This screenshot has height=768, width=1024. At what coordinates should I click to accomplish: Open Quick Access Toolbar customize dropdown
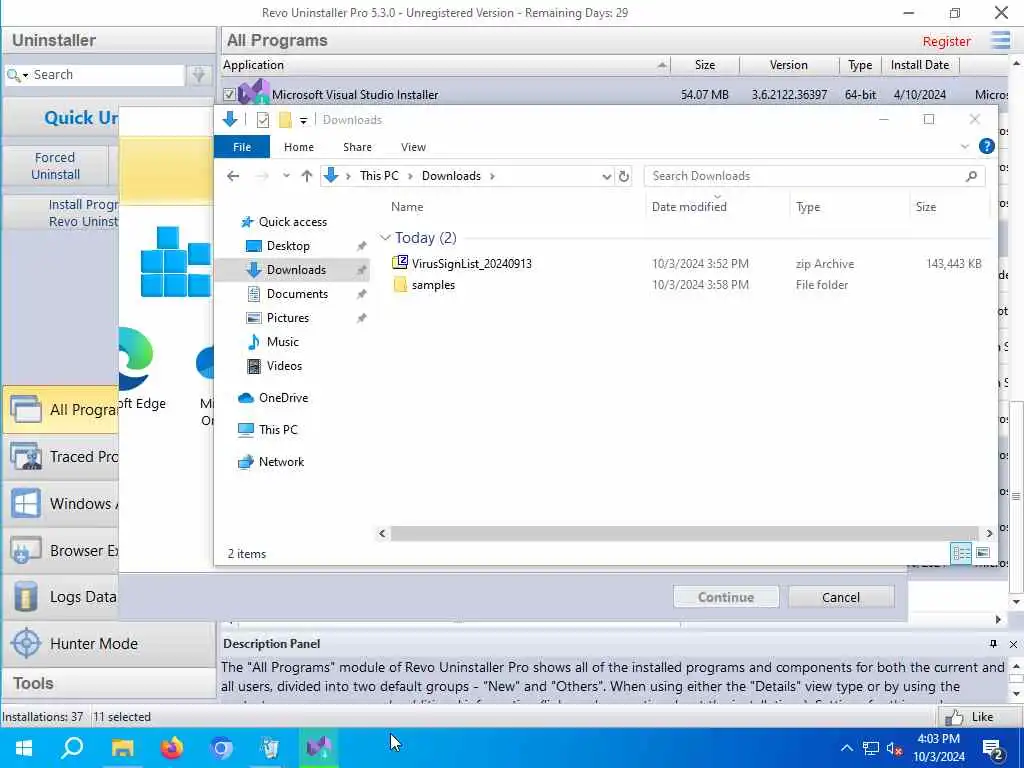coord(303,121)
